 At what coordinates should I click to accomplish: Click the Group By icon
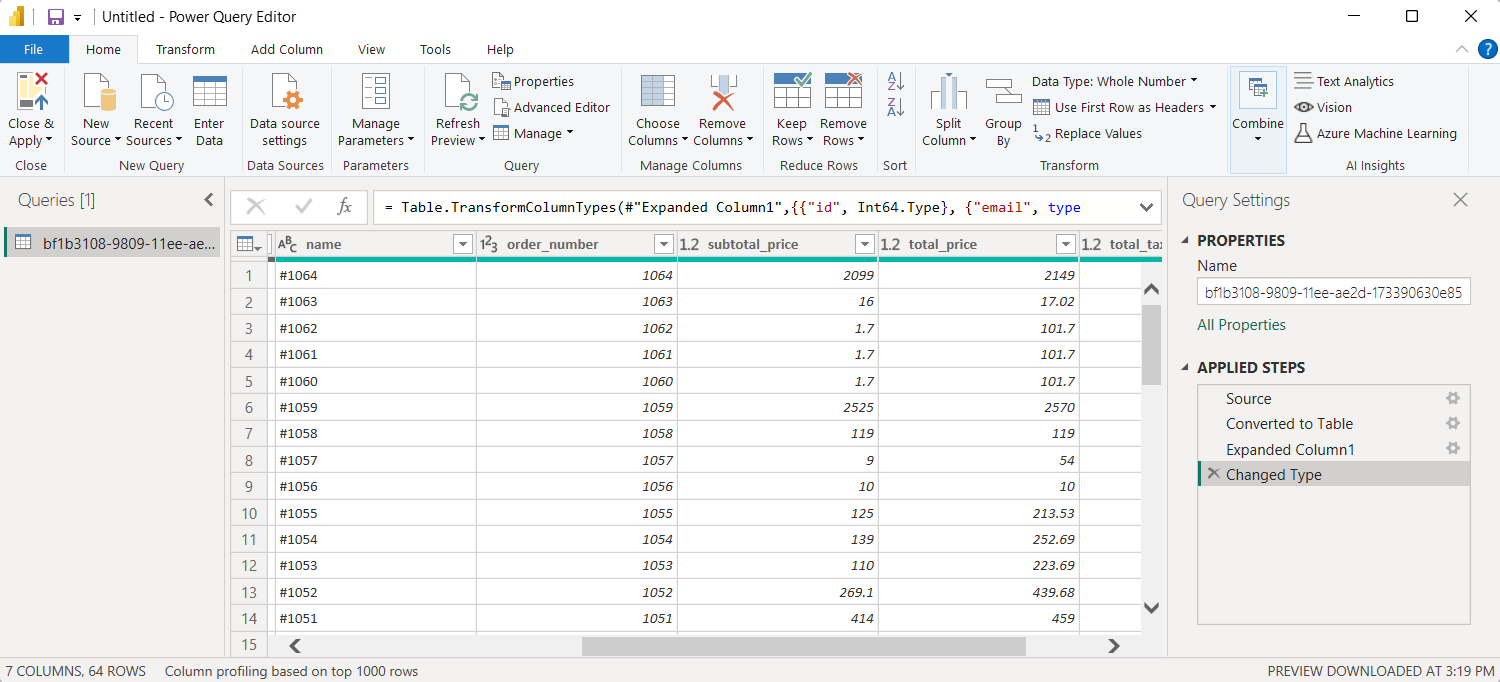[x=1003, y=92]
